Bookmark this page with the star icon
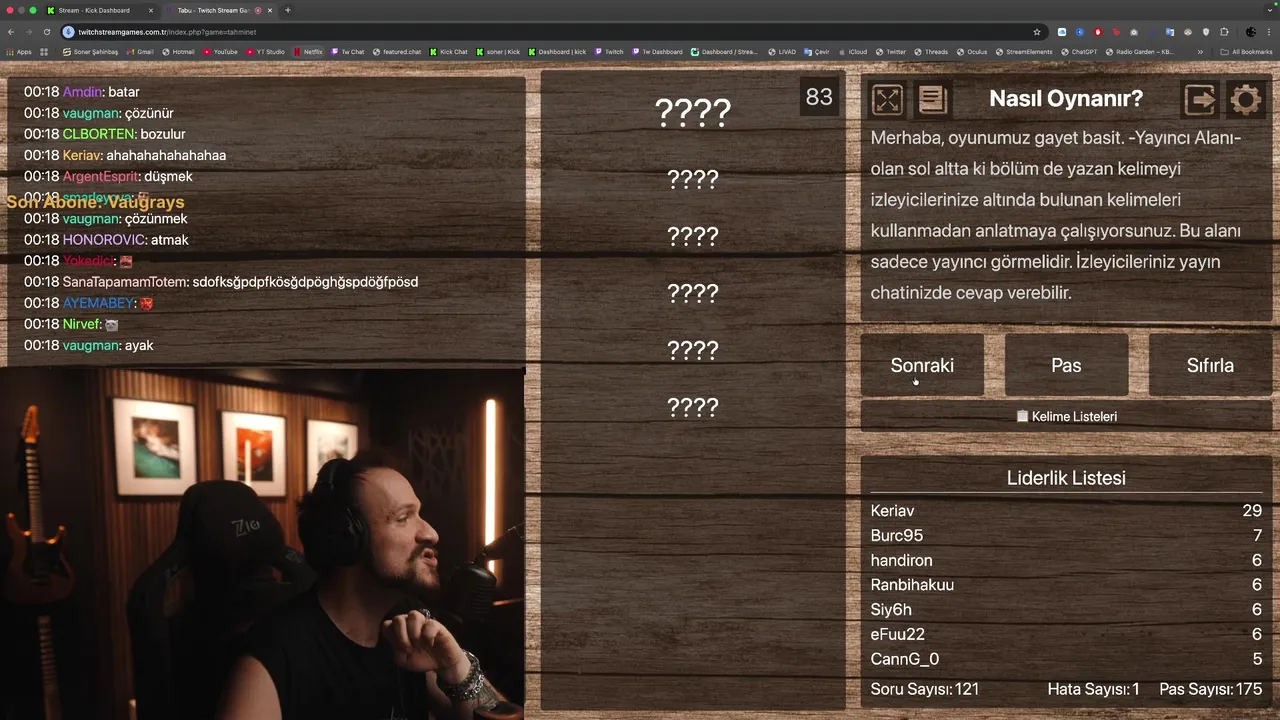 pos(1037,32)
